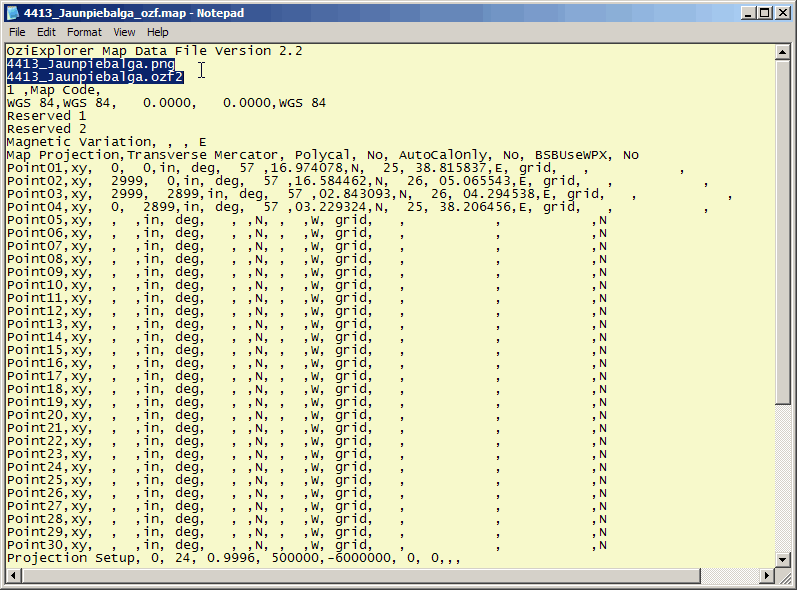Click 'AutoCalOnly' in Map Projection line
Image resolution: width=797 pixels, height=590 pixels.
442,155
